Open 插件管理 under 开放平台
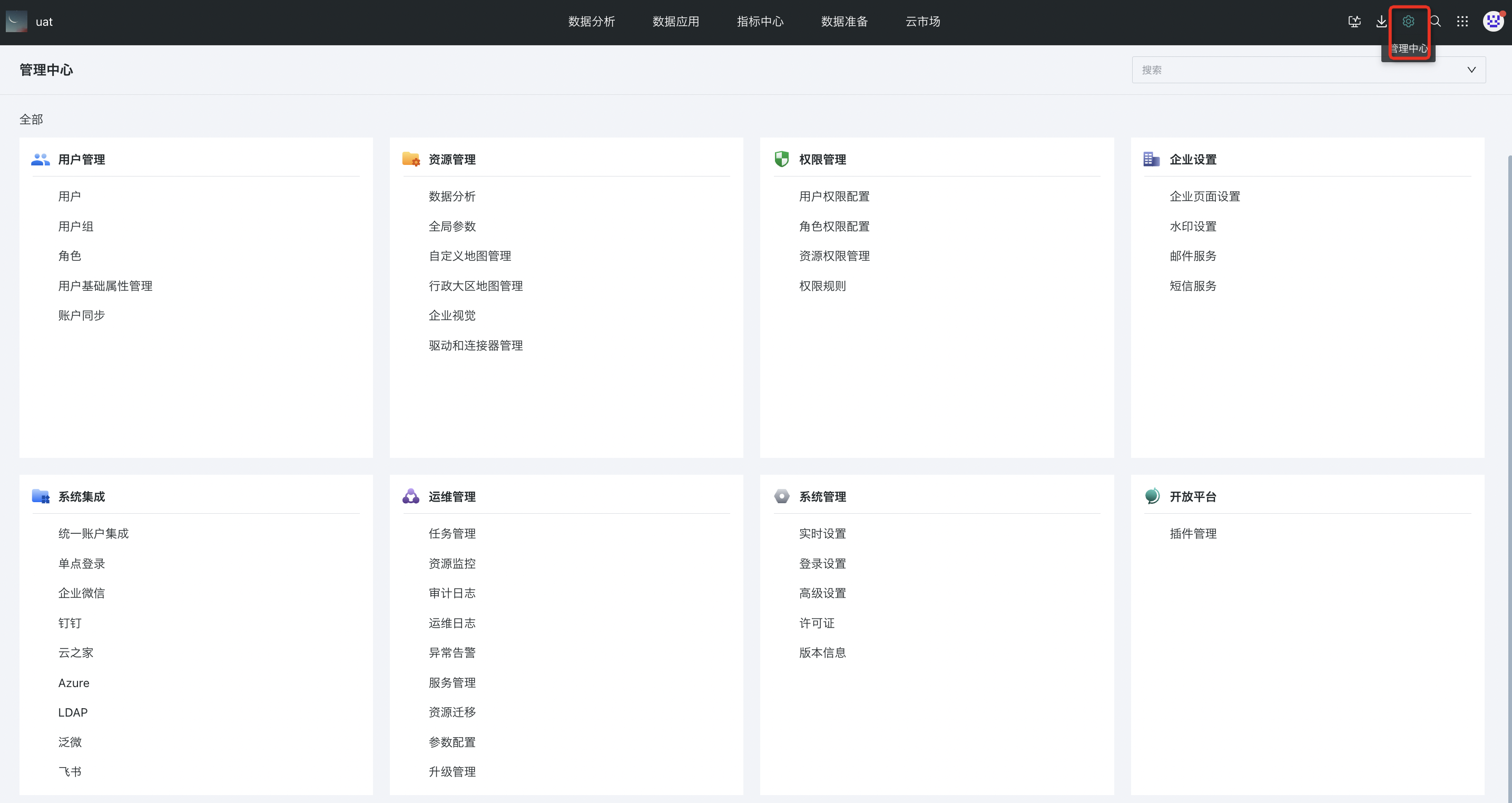Image resolution: width=1512 pixels, height=803 pixels. 1192,534
